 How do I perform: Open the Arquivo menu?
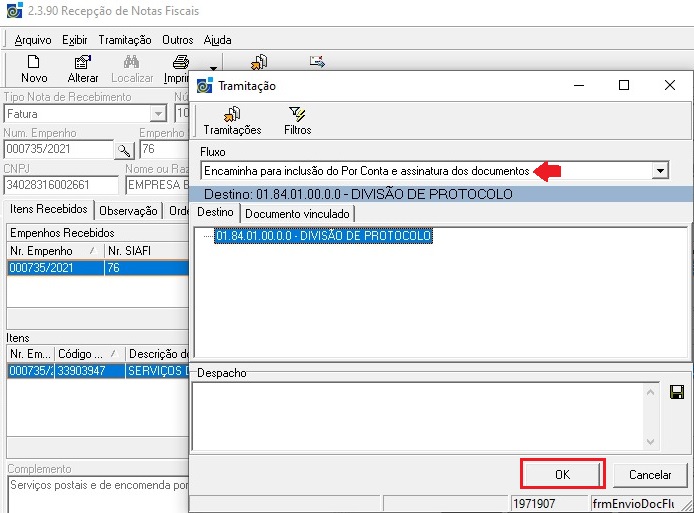[x=33, y=40]
